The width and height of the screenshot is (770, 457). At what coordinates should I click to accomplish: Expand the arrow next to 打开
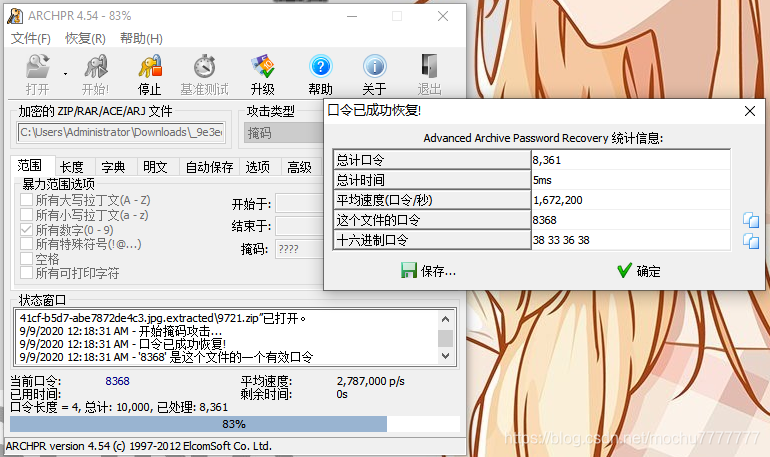pos(65,74)
